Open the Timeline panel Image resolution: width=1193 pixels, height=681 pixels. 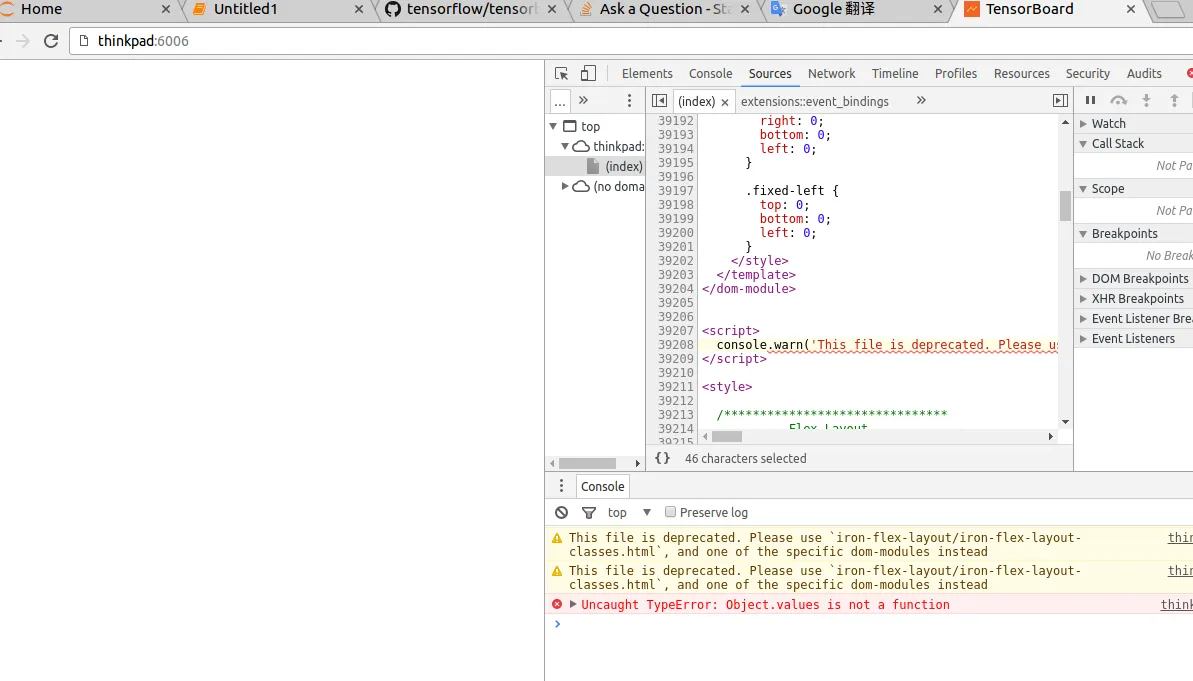(895, 74)
